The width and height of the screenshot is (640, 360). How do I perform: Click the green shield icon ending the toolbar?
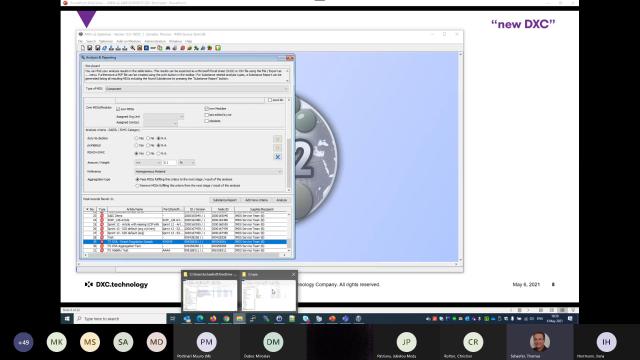coord(218,48)
